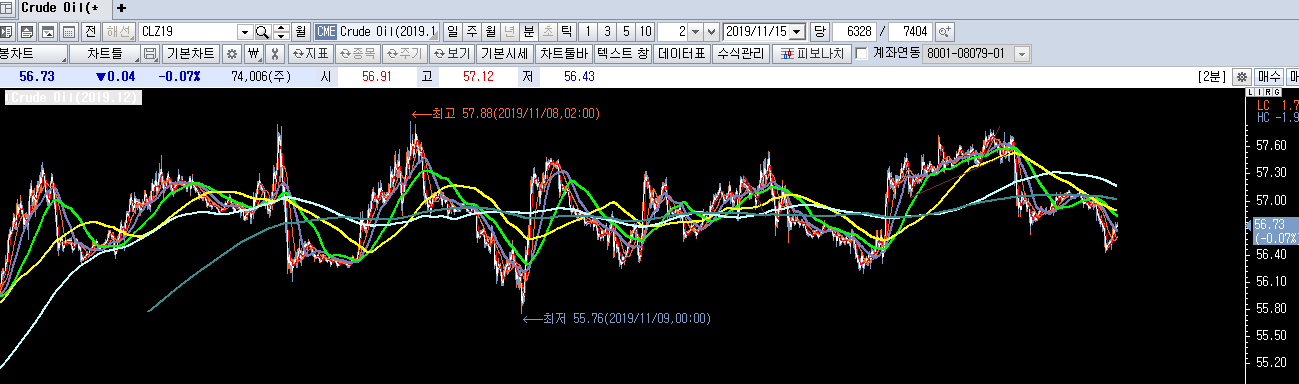
Task: Click the 당 button
Action: tap(819, 31)
